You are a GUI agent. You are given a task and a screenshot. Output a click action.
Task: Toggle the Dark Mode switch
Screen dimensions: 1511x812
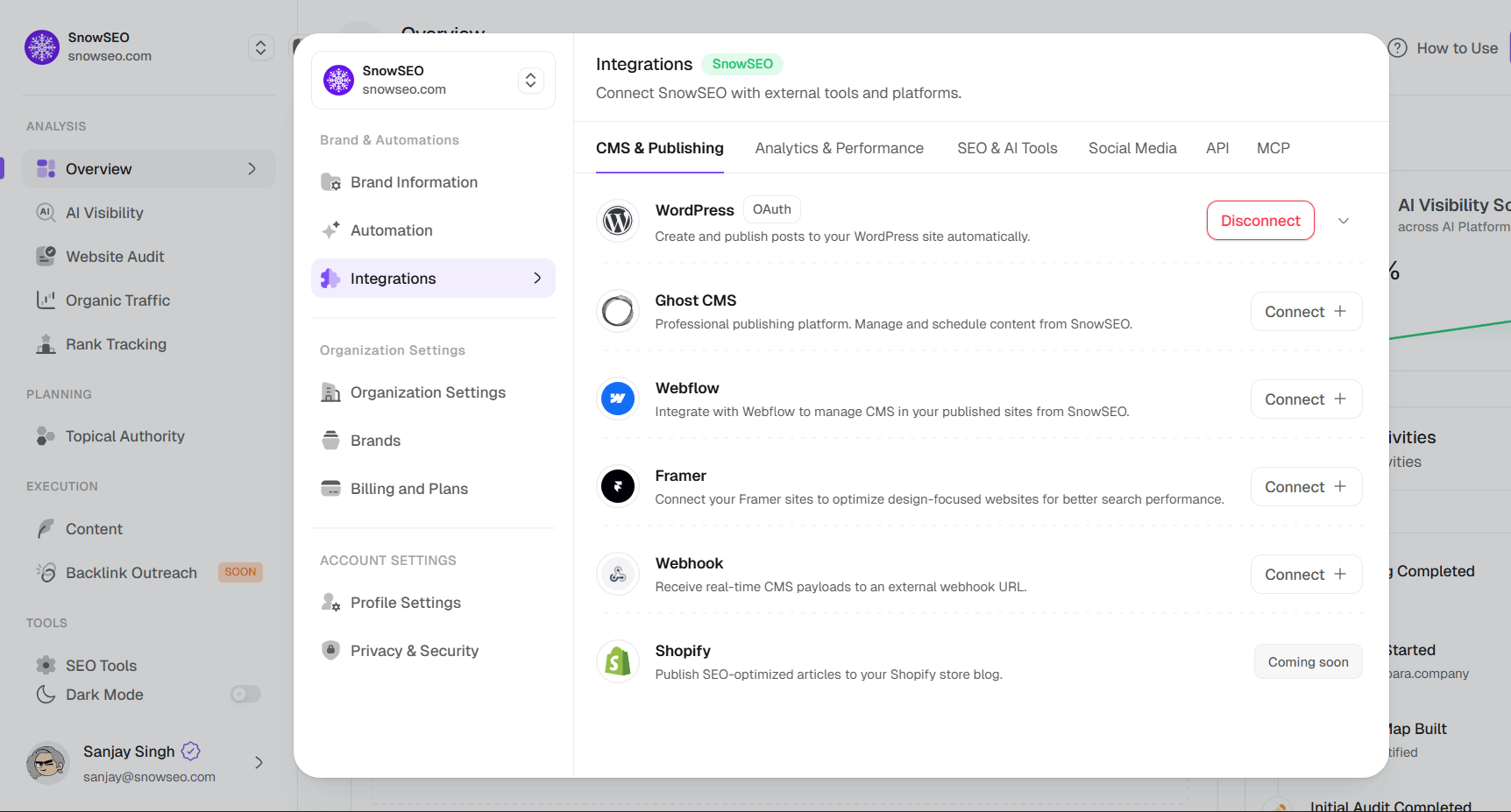(x=245, y=695)
